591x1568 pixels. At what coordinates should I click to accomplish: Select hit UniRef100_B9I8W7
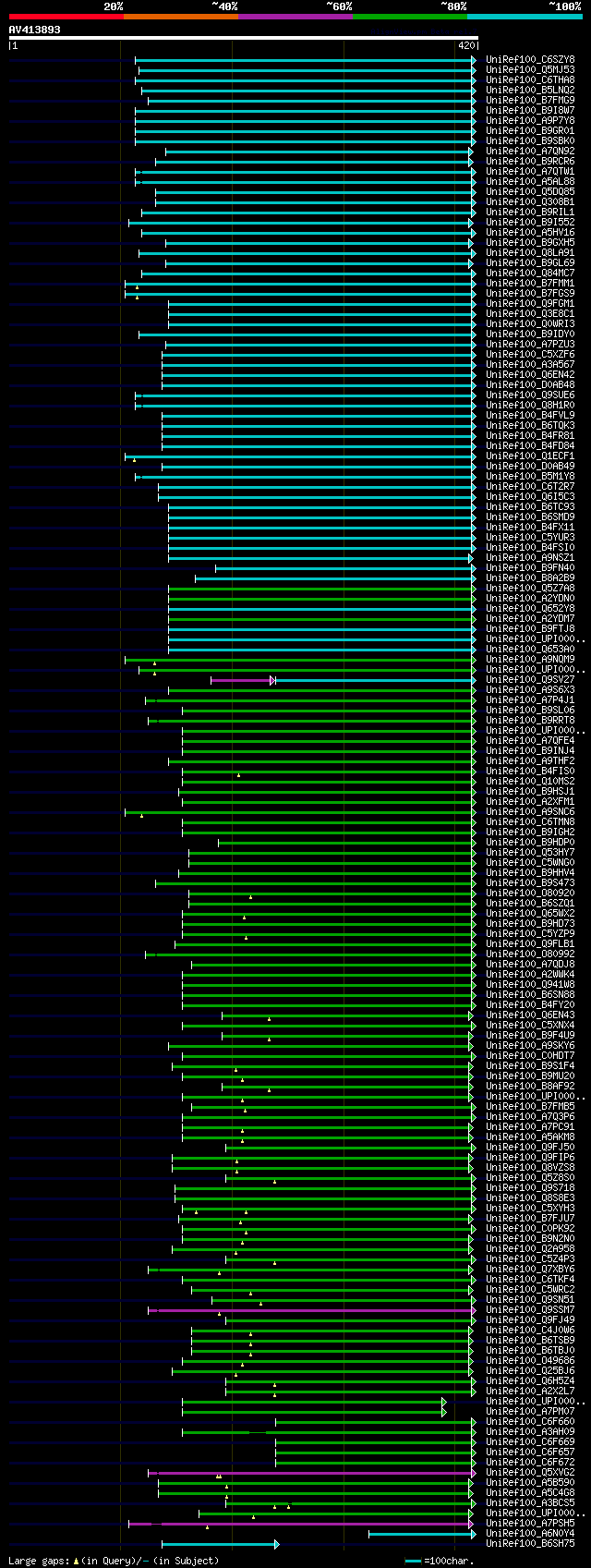coord(530,111)
